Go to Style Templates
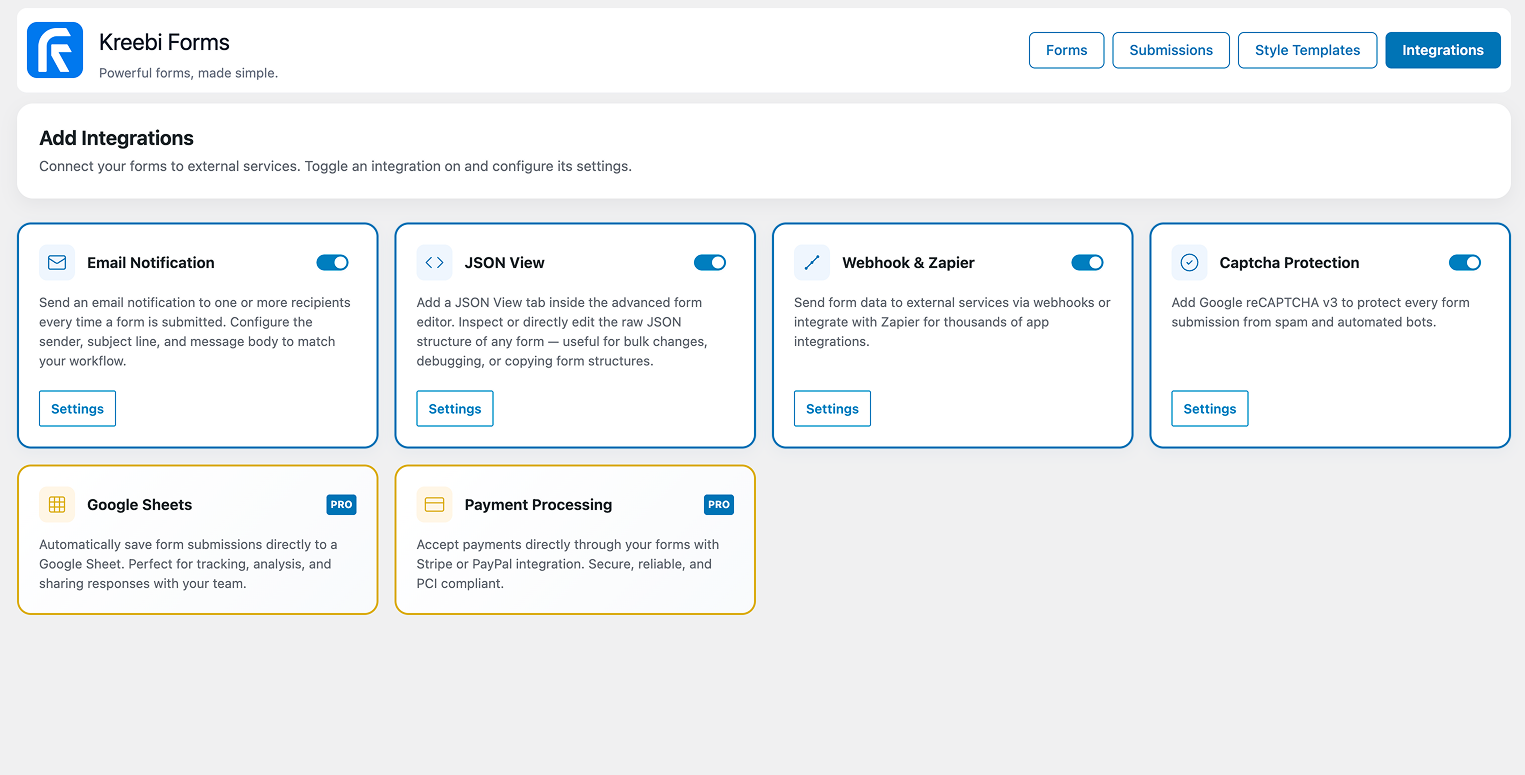1525x775 pixels. coord(1307,49)
